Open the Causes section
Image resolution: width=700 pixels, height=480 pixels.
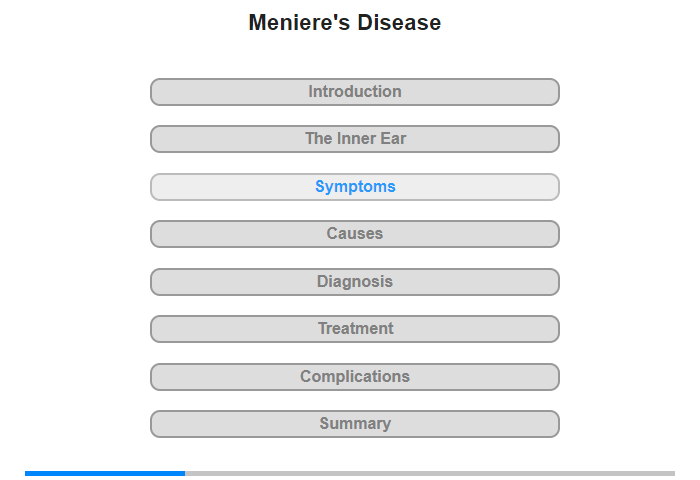coord(355,234)
